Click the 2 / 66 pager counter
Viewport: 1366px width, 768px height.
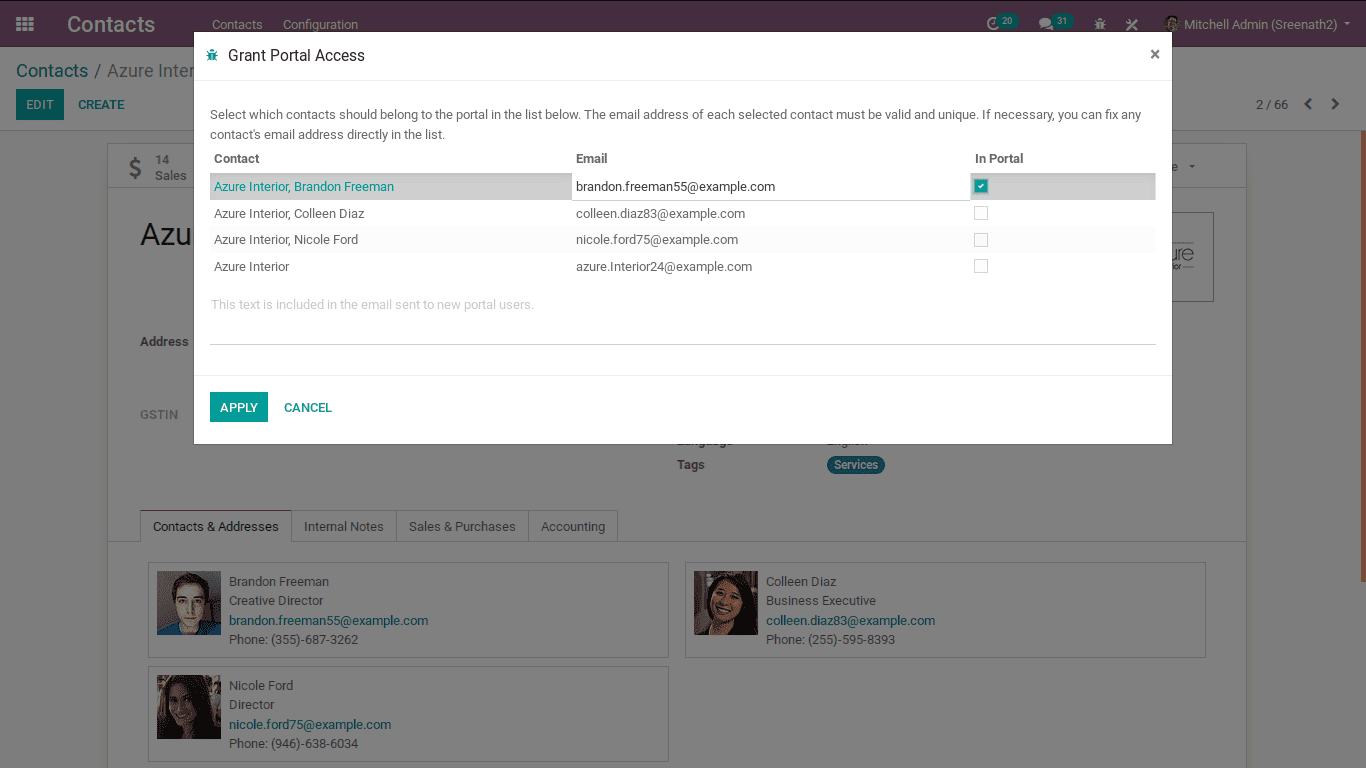(x=1272, y=104)
